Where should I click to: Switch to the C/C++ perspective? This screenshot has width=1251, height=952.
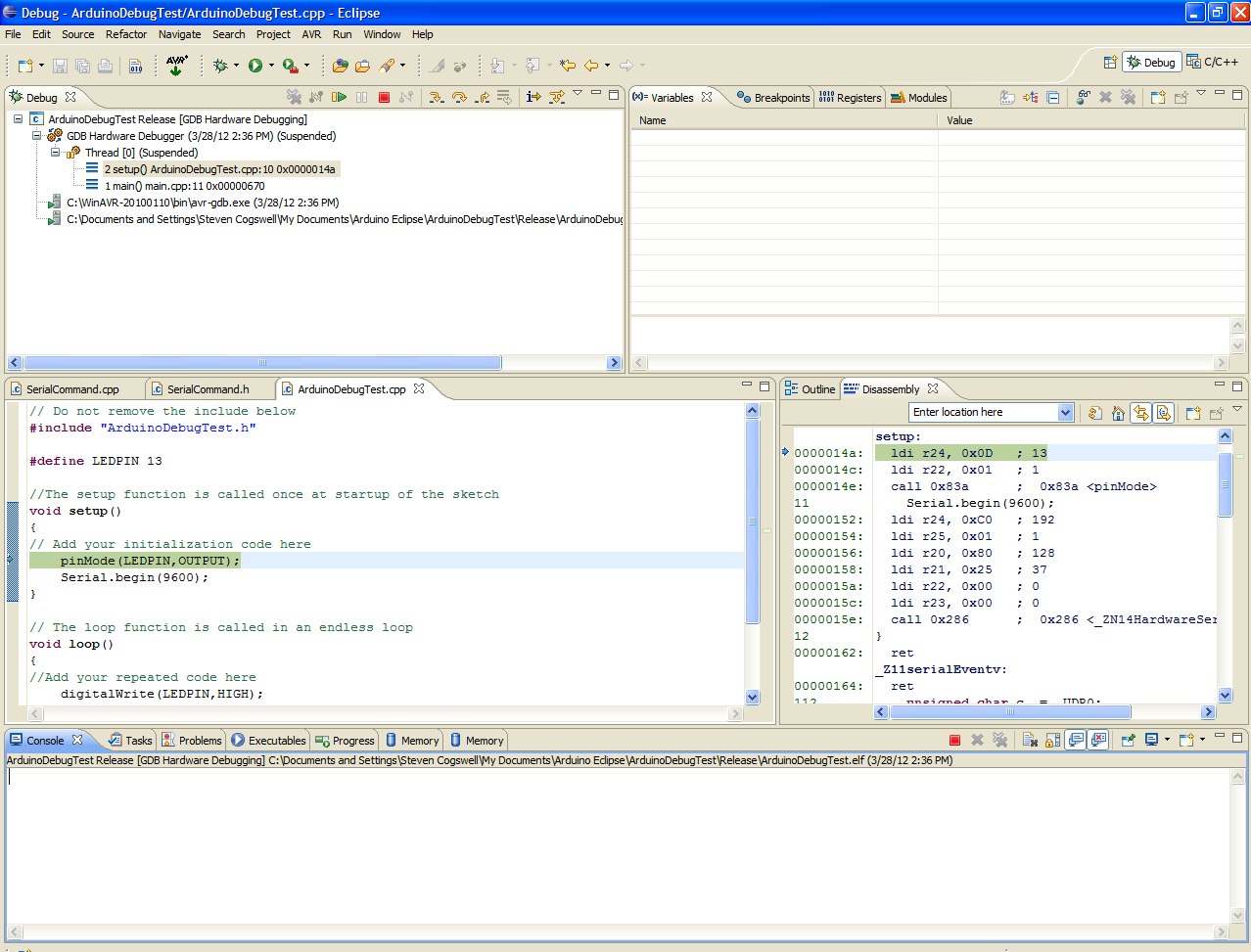coord(1212,62)
